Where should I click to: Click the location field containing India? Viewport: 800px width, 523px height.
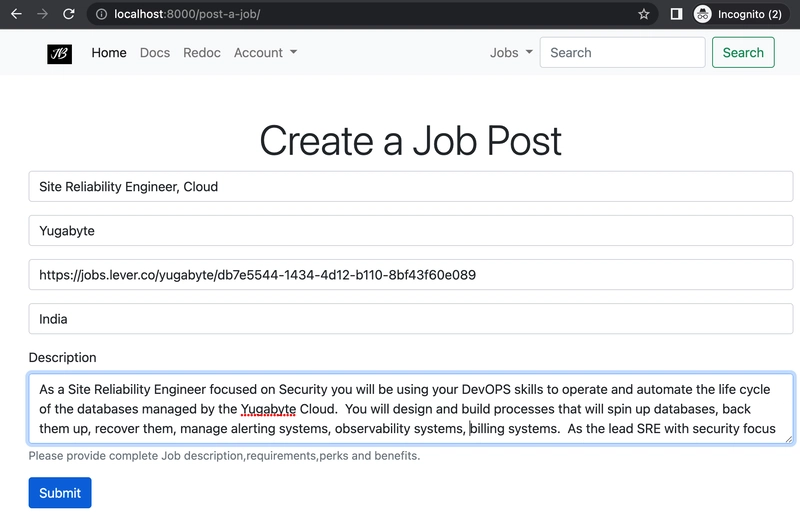tap(411, 319)
